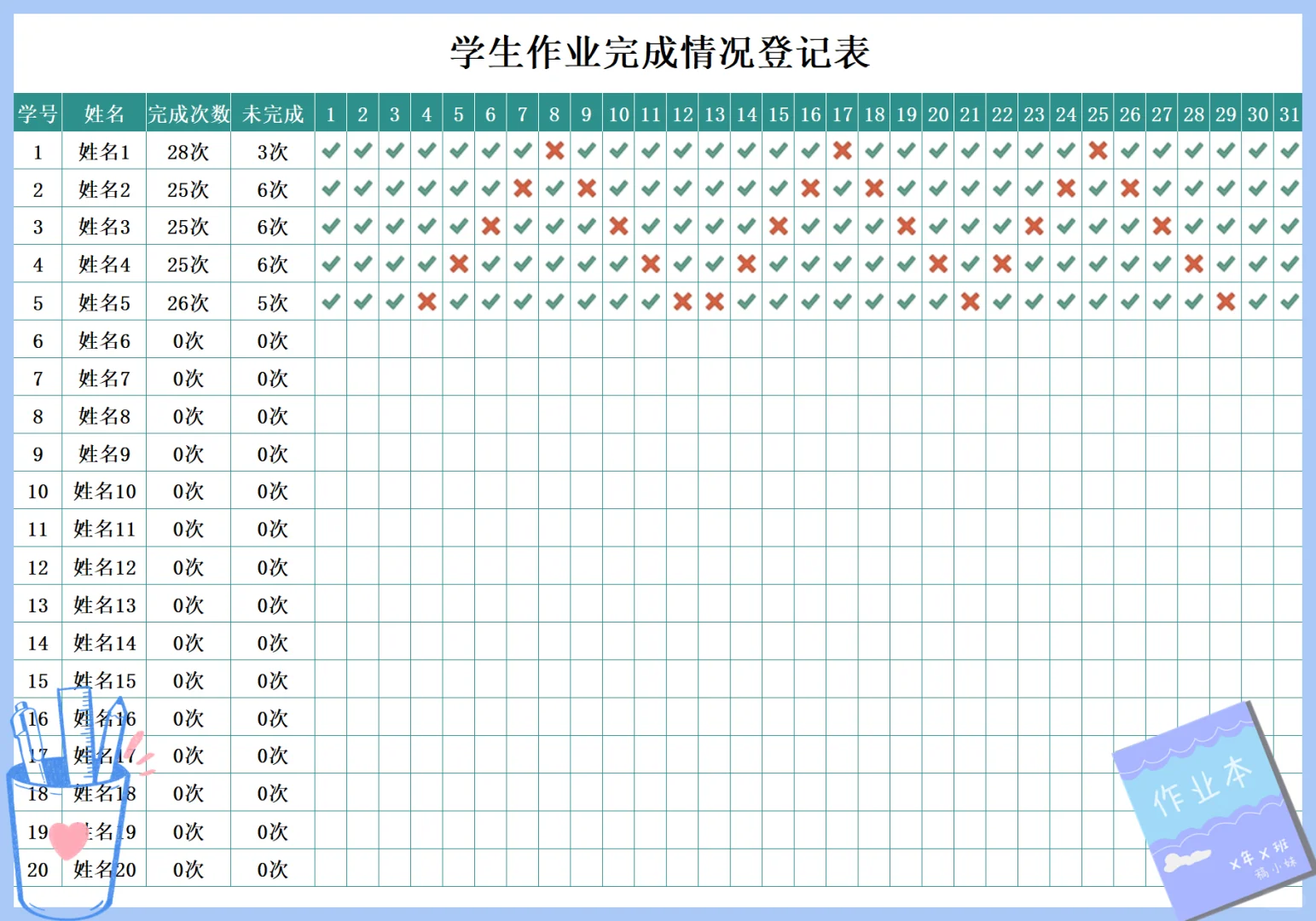Toggle 姓名5's status mark on day 12
The height and width of the screenshot is (921, 1316).
pos(682,302)
